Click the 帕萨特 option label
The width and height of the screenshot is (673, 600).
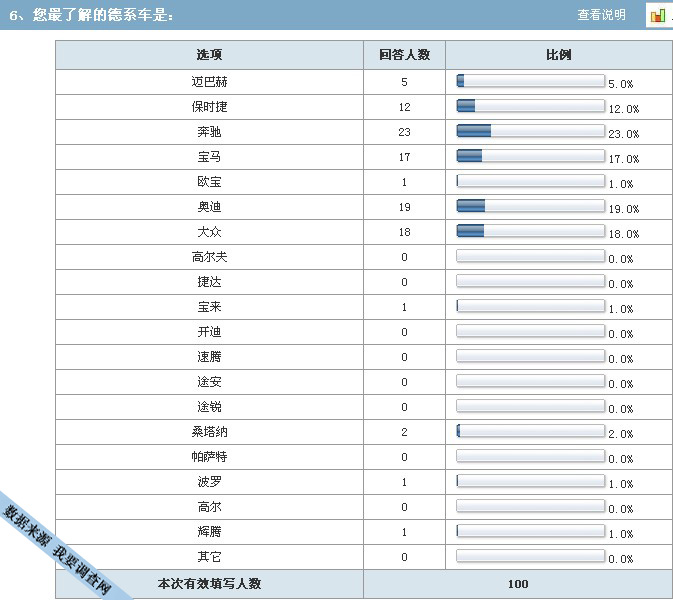[209, 457]
